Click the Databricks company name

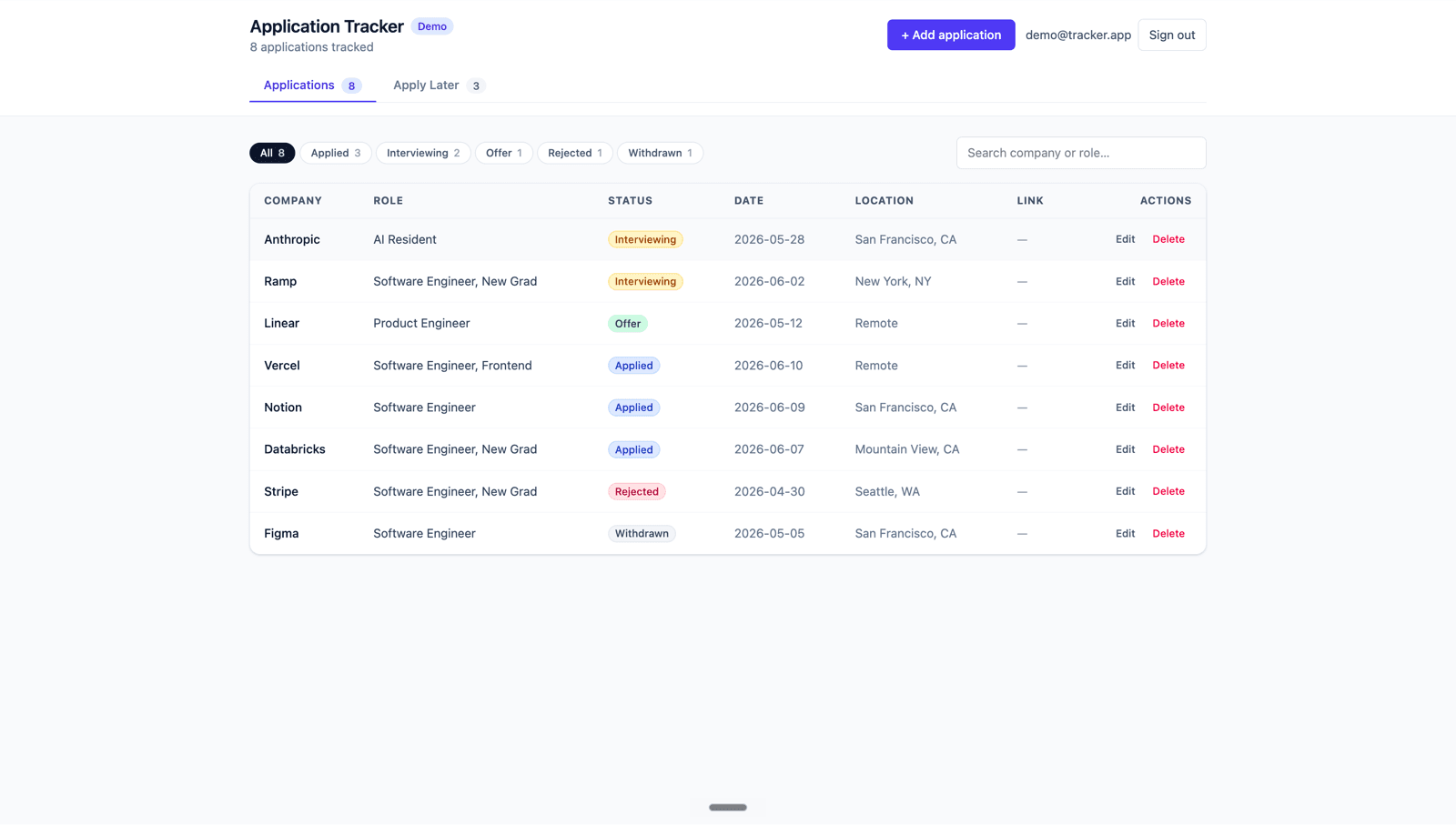(295, 449)
